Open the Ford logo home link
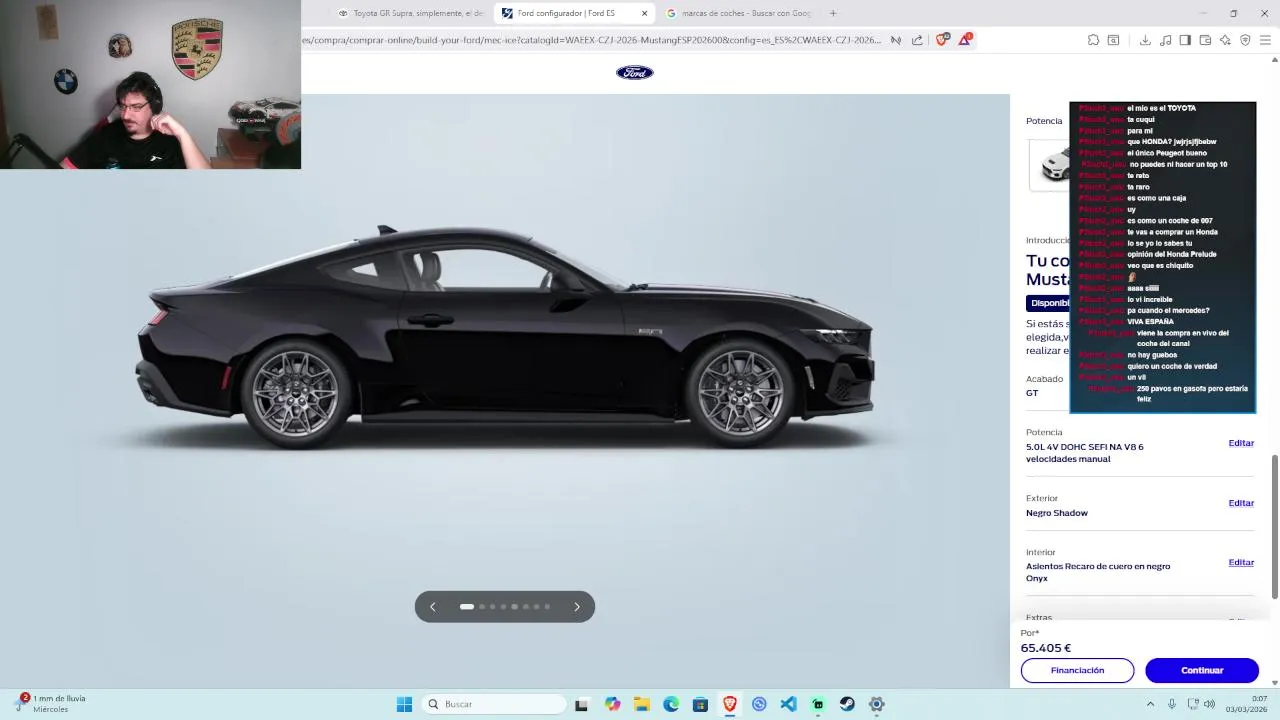Screen dimensions: 1280x720 click(x=634, y=72)
